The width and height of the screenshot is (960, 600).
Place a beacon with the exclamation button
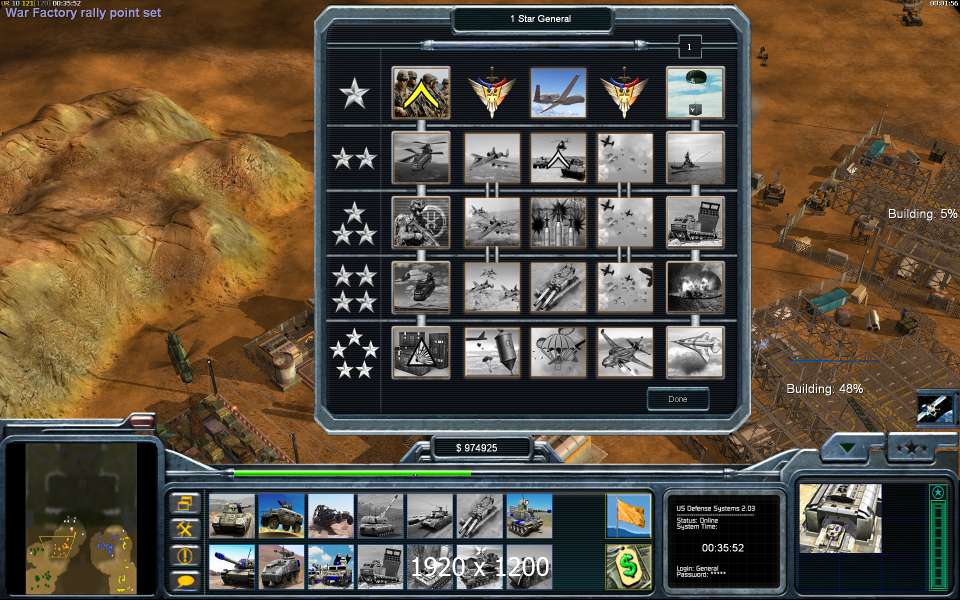(x=185, y=555)
